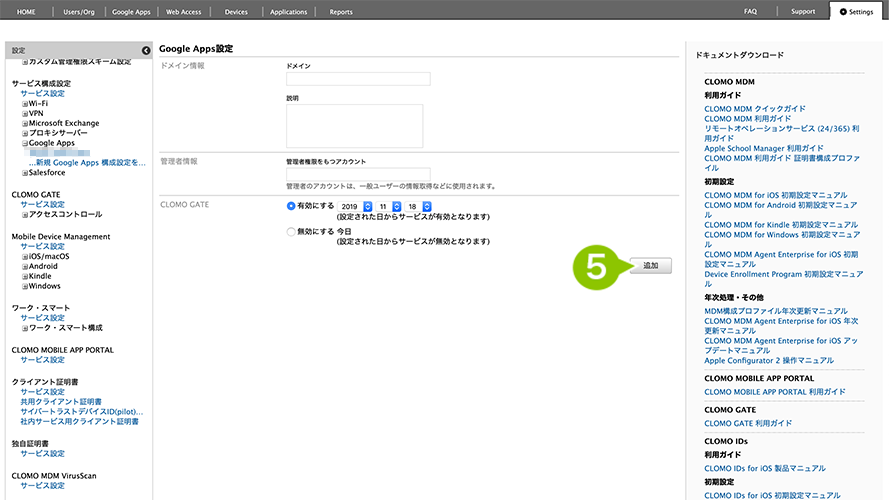Open サービス設定 under CLOMO GATE sidebar
This screenshot has height=500, width=889.
43,205
